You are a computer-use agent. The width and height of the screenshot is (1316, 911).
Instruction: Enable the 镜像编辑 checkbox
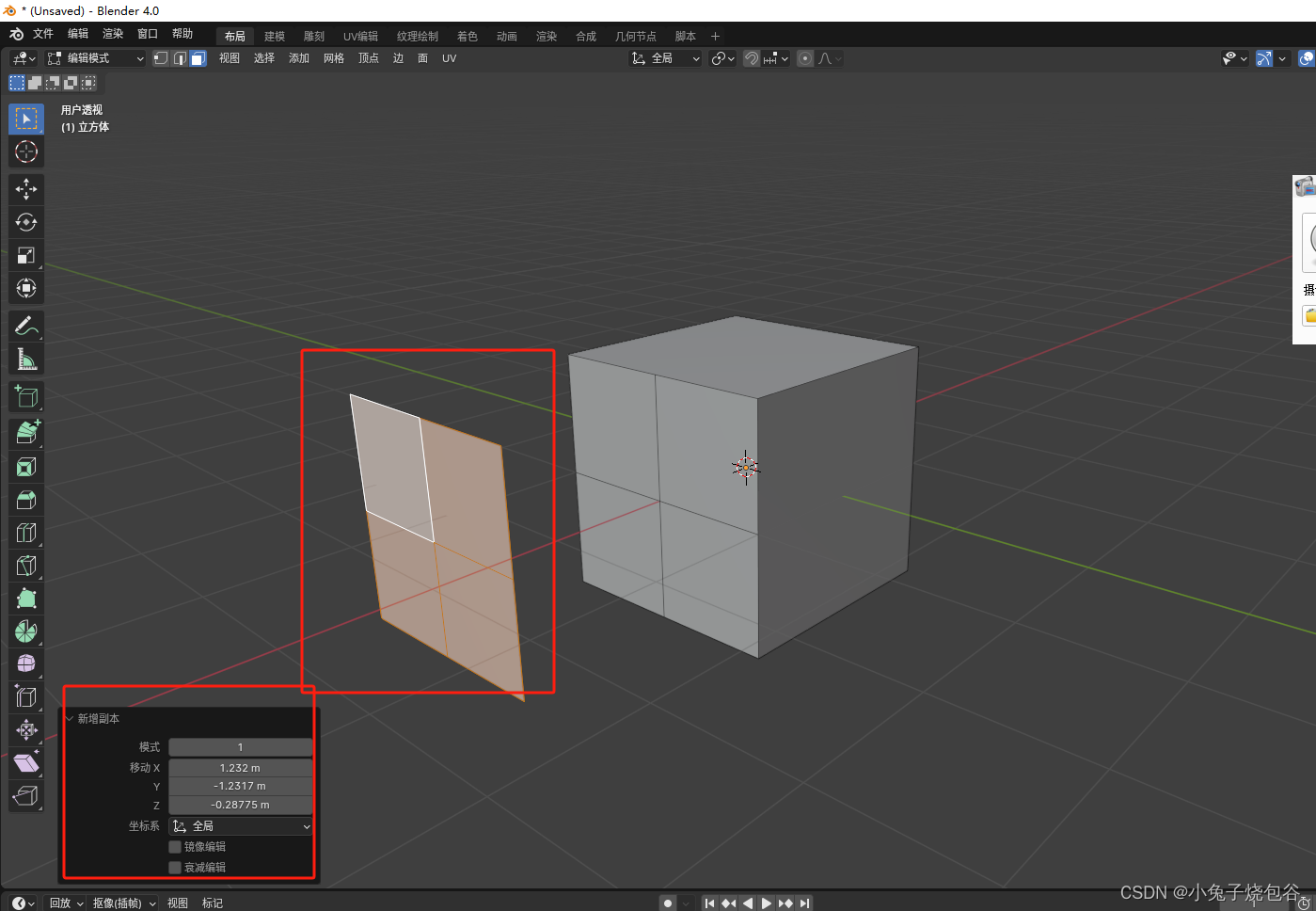pyautogui.click(x=175, y=847)
